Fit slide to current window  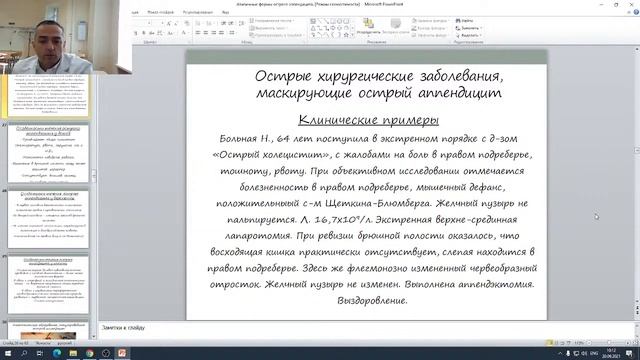(x=635, y=343)
